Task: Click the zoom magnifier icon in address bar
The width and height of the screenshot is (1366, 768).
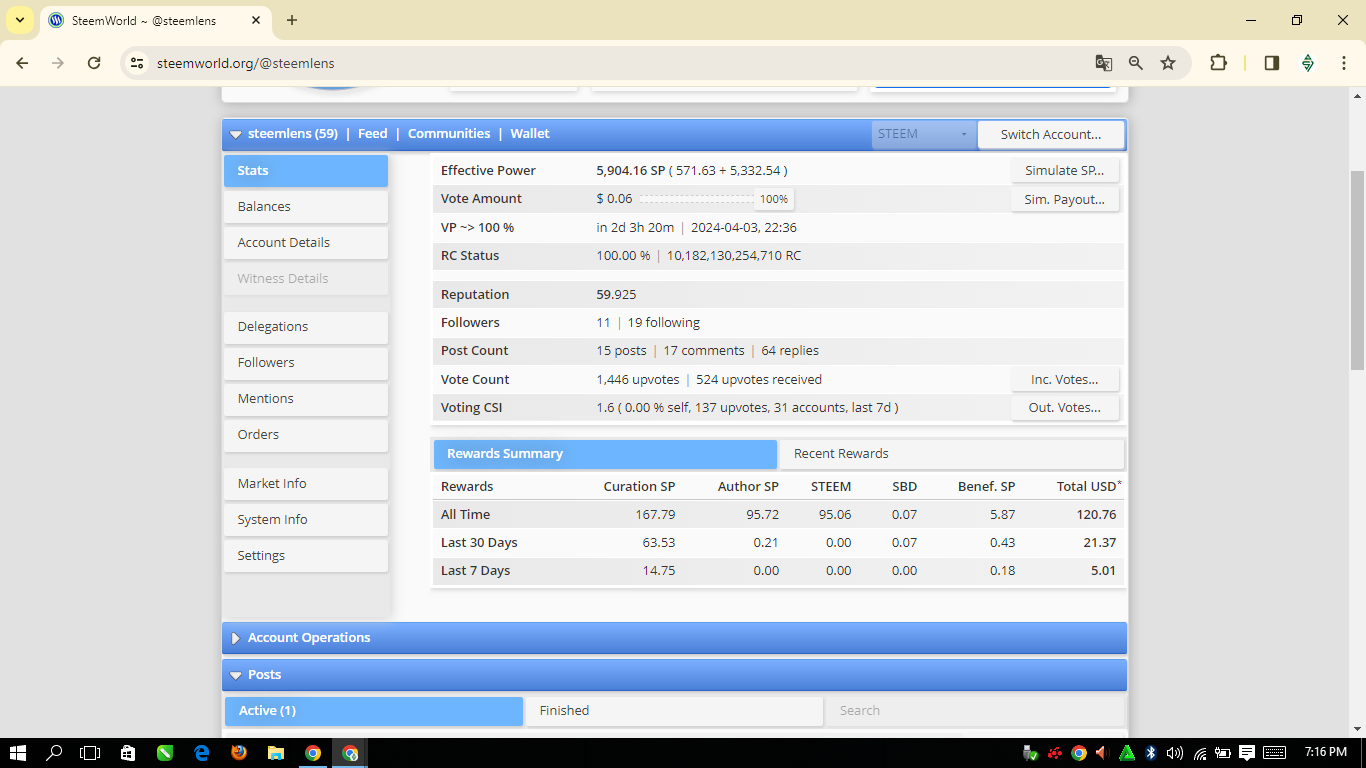Action: click(1136, 63)
